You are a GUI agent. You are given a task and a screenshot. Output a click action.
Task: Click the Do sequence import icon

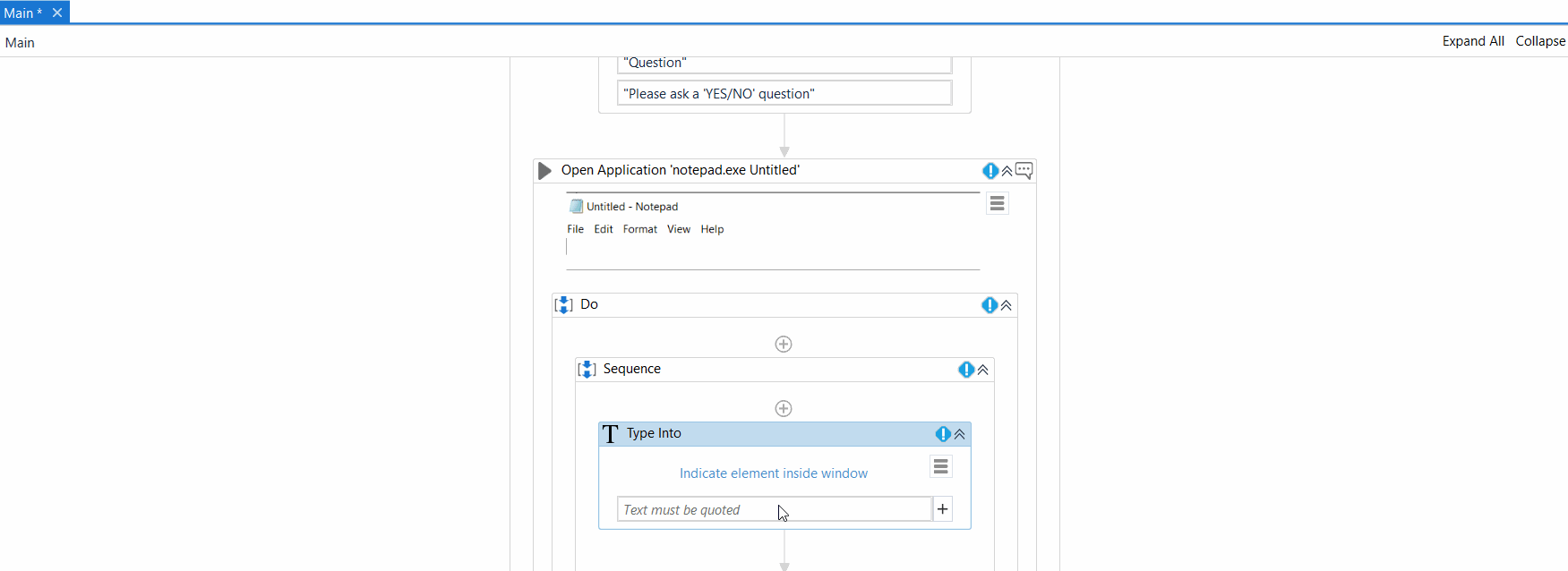[563, 304]
